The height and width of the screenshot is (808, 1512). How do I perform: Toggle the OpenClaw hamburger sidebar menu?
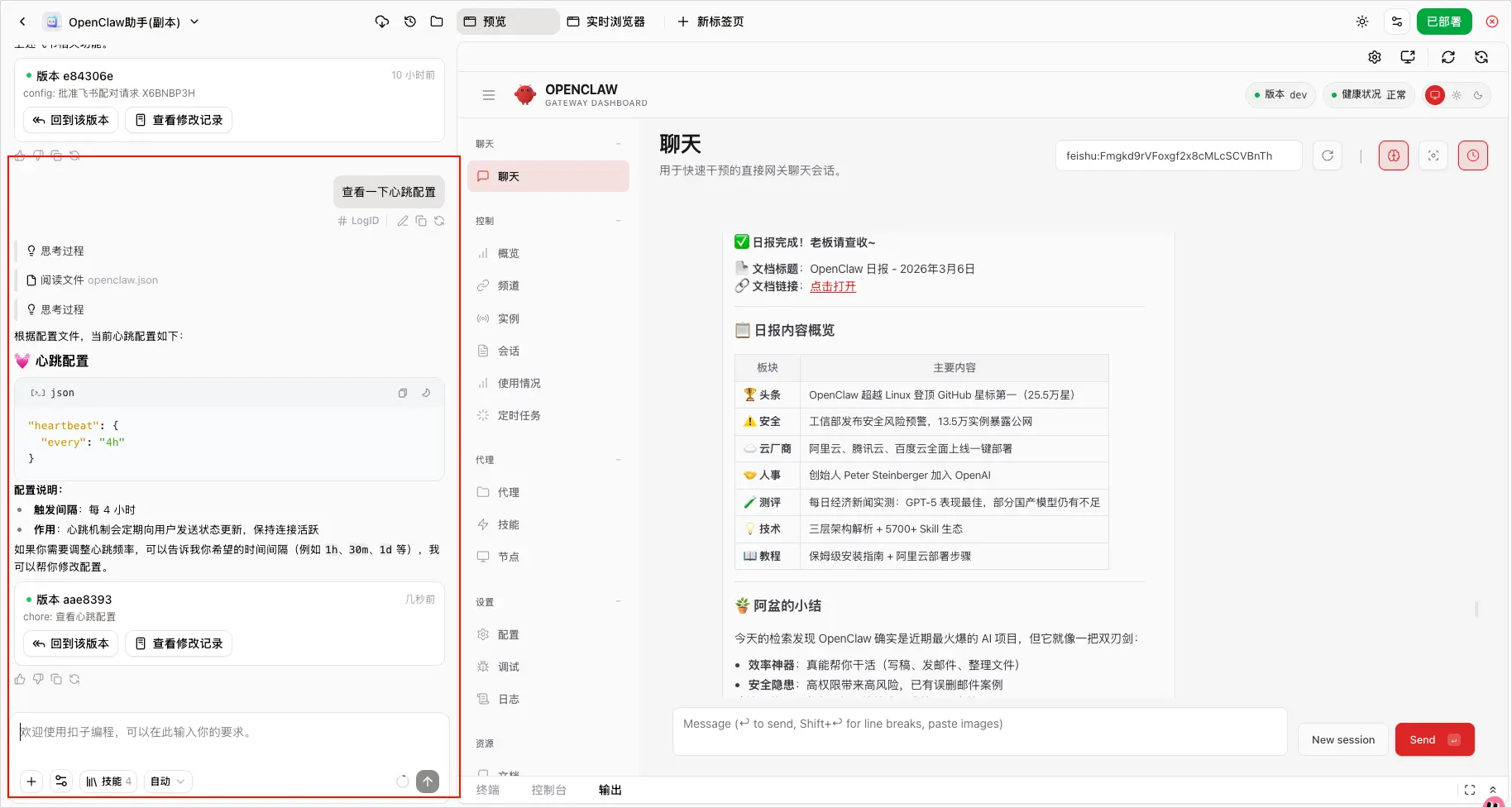(x=489, y=95)
